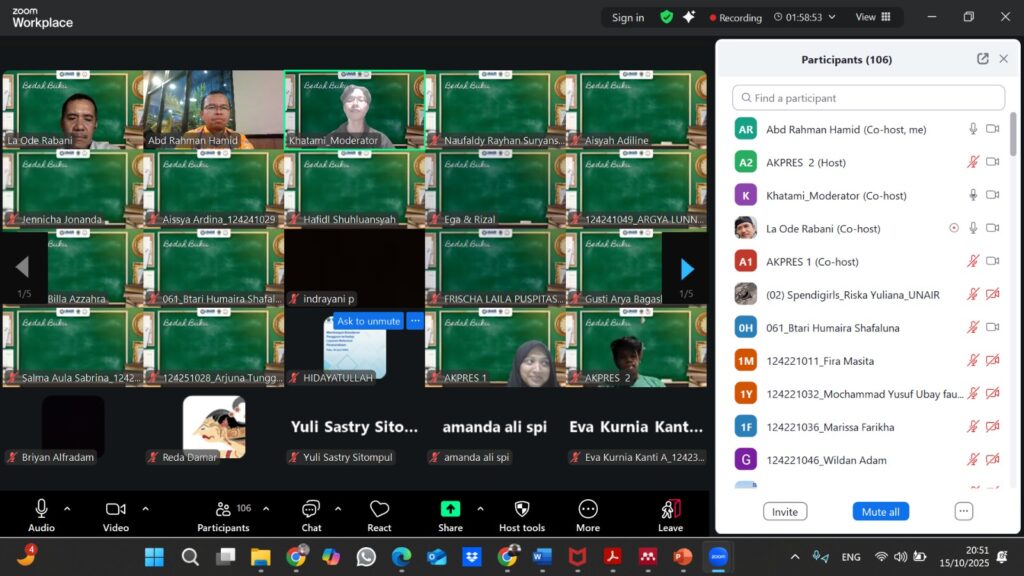This screenshot has height=576, width=1024.
Task: Click the green encryption shield icon
Action: coord(666,17)
